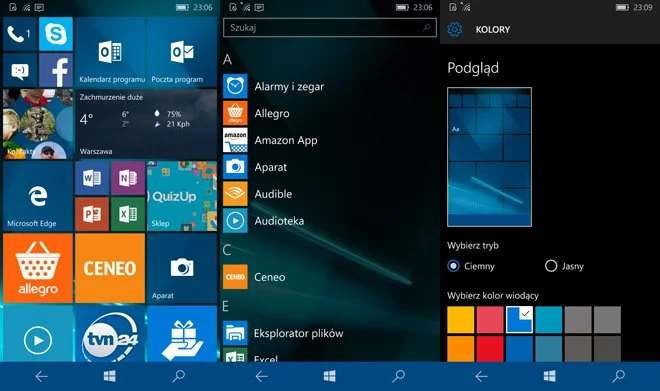660x391 pixels.
Task: Tap Windows button on Kolory navbar
Action: [550, 376]
